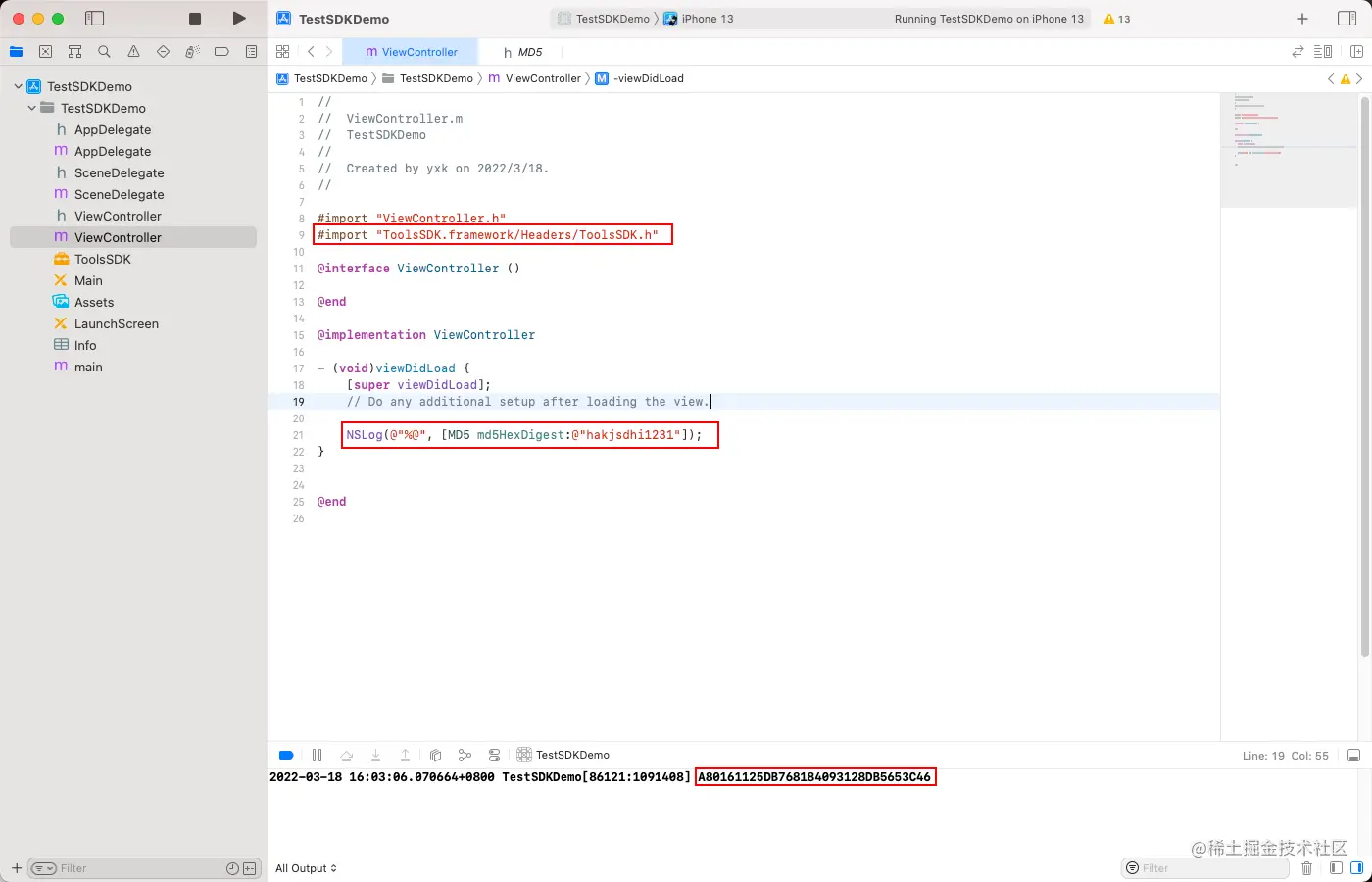Enable code review mode

click(x=1298, y=52)
